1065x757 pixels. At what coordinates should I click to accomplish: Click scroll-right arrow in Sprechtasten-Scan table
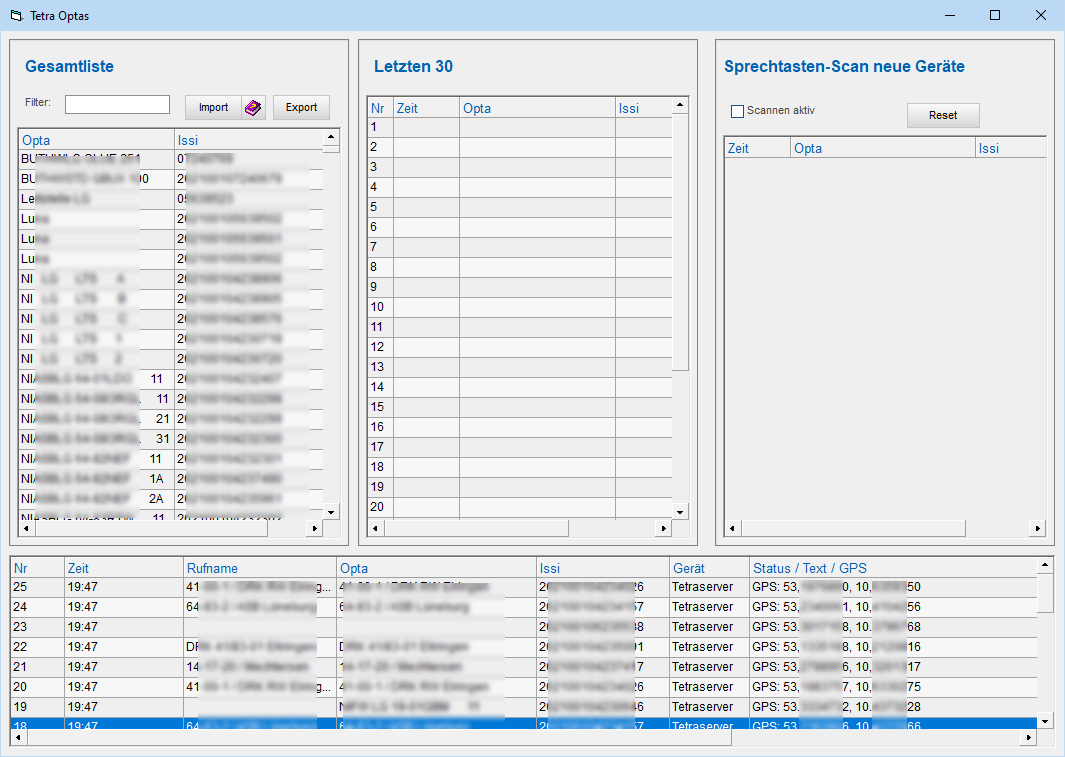[1037, 528]
